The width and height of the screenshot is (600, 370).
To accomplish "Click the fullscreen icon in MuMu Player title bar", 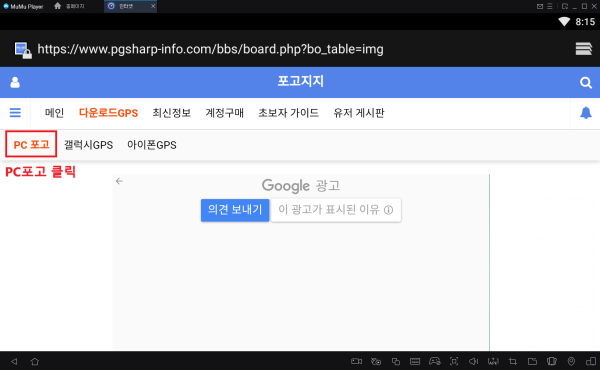I will [x=565, y=6].
